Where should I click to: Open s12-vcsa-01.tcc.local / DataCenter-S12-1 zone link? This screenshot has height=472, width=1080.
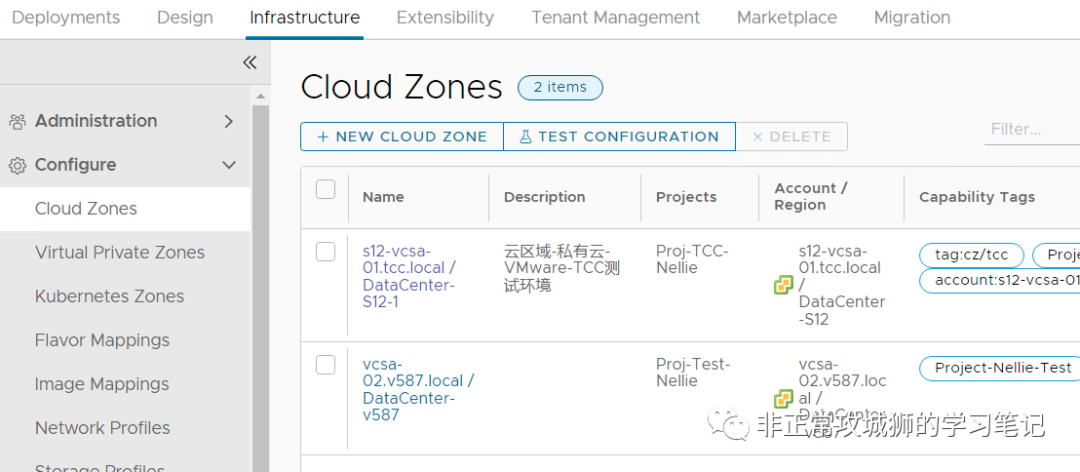click(408, 276)
